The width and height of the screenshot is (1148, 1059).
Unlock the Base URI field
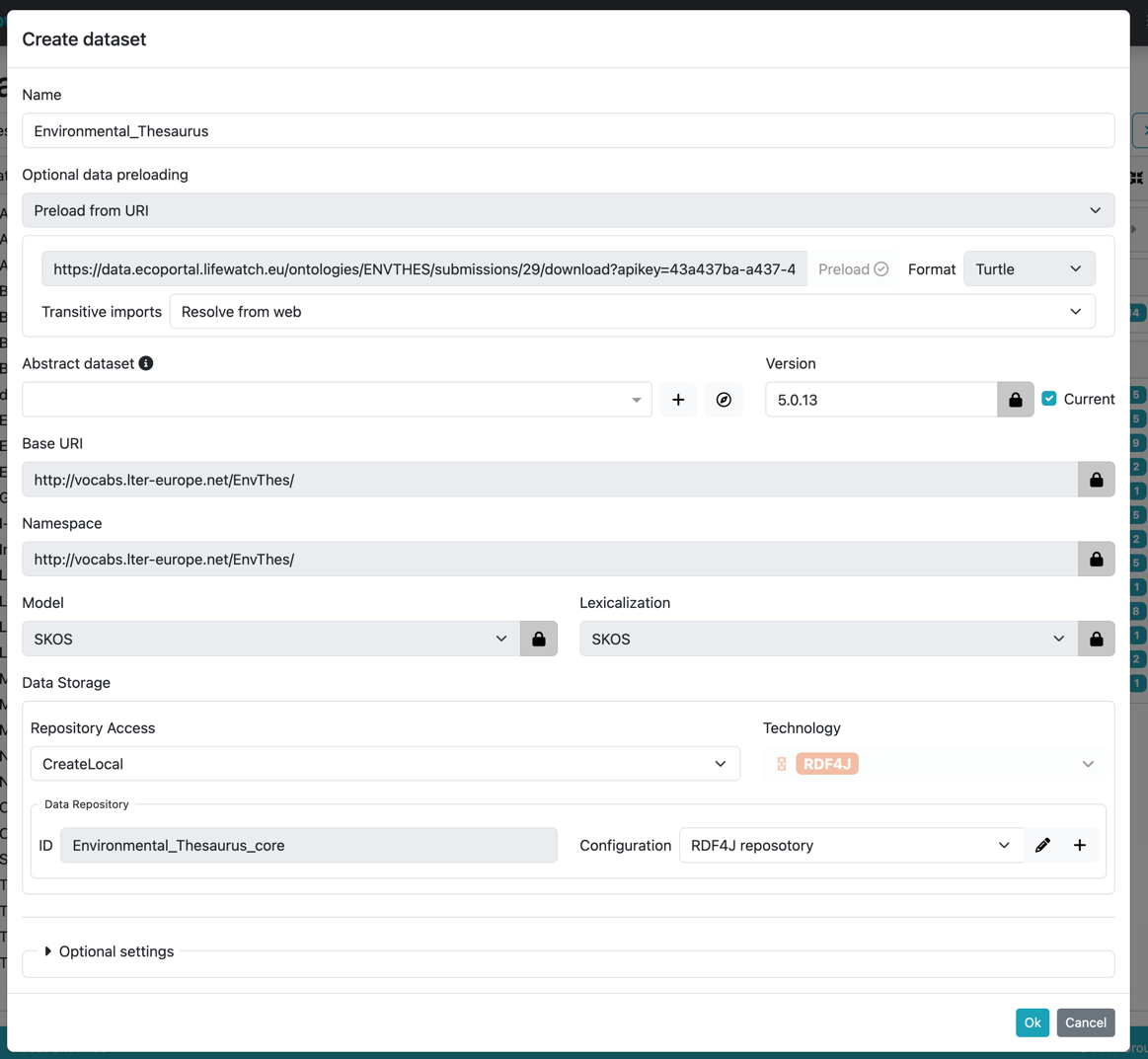[x=1096, y=479]
